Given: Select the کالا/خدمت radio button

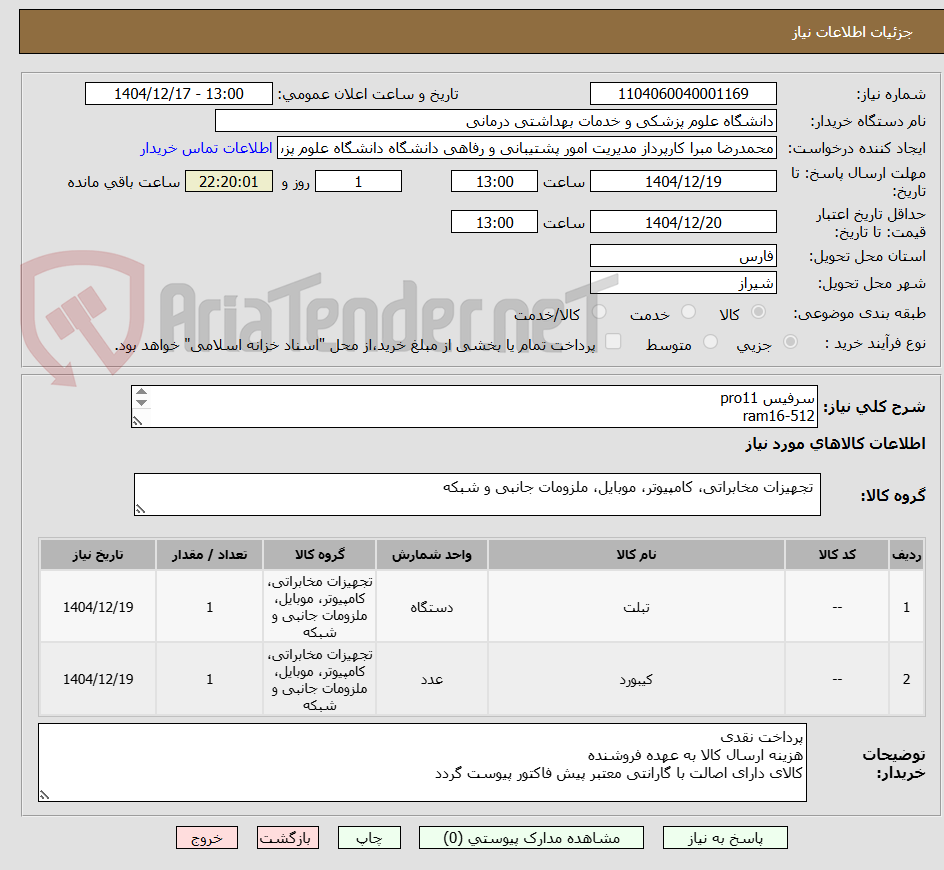Looking at the screenshot, I should (x=599, y=312).
